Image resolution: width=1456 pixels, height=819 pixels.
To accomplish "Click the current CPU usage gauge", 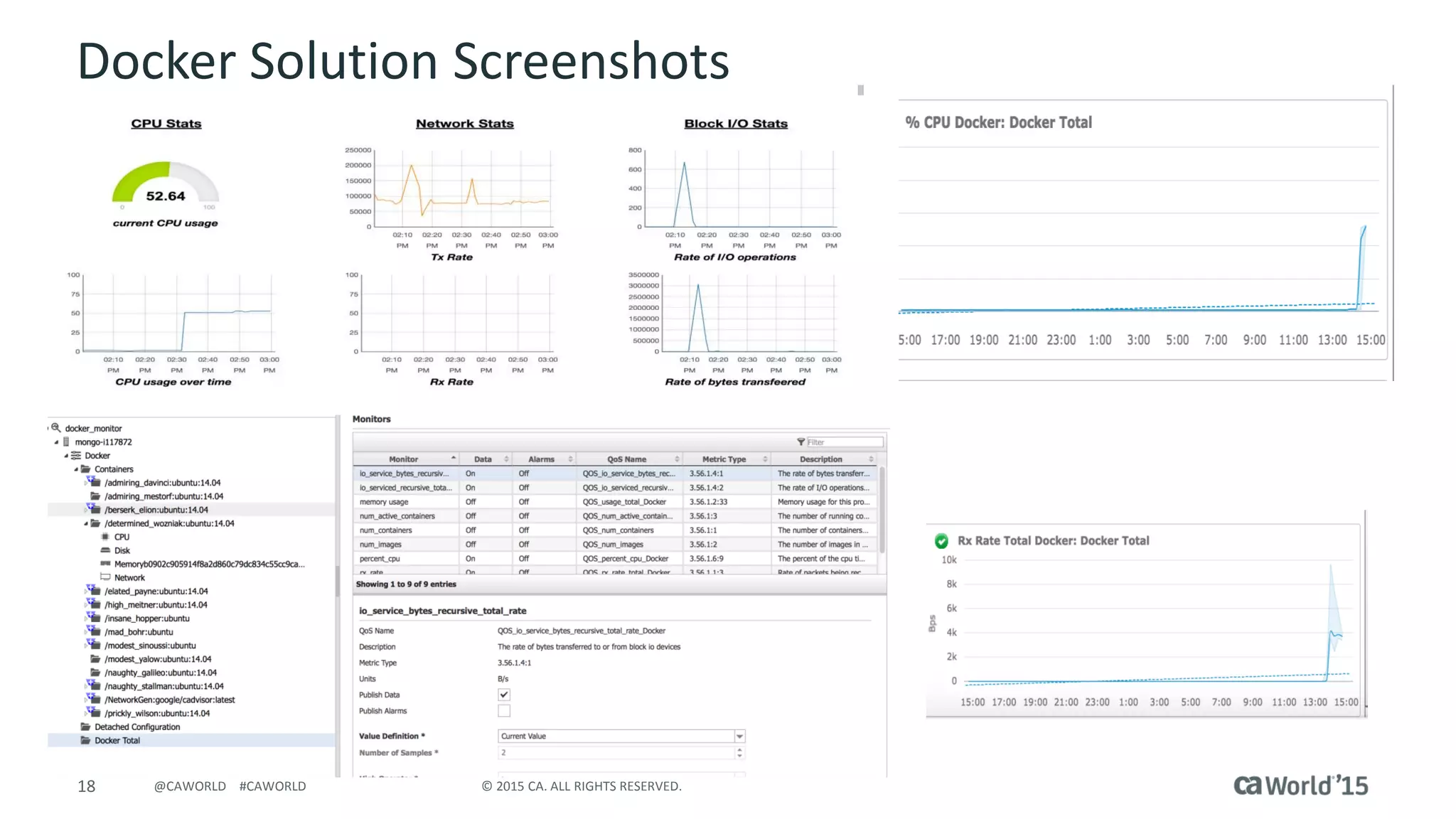I will point(166,183).
